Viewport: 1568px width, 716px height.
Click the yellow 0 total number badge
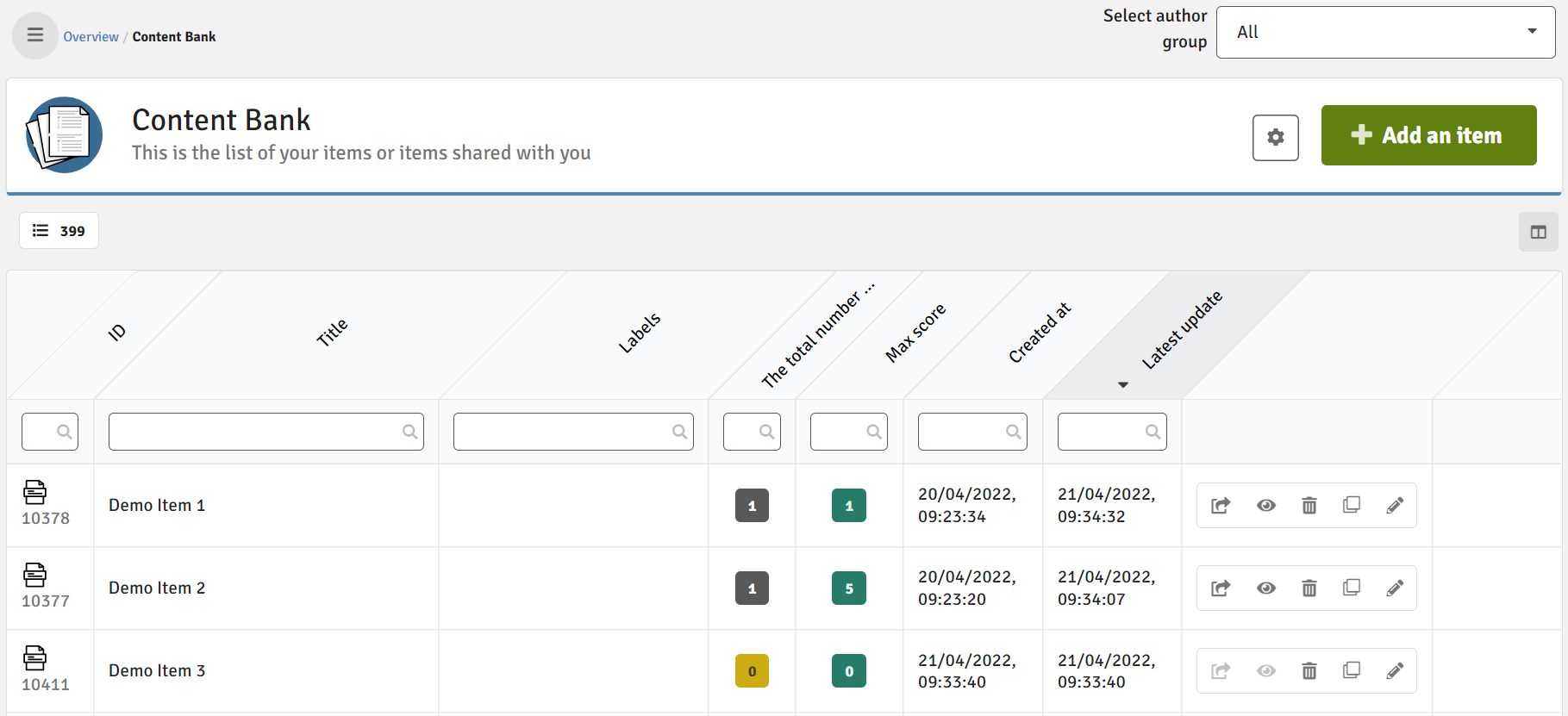point(752,671)
